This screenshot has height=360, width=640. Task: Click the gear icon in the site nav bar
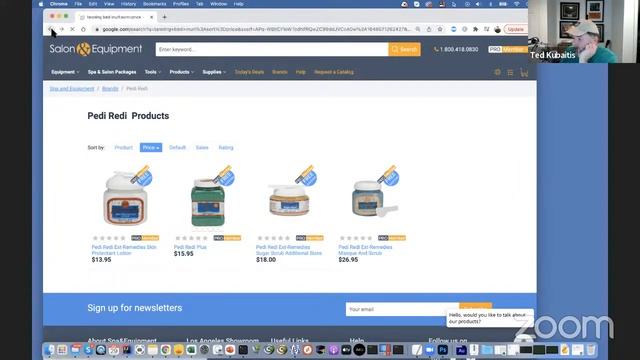pyautogui.click(x=497, y=72)
